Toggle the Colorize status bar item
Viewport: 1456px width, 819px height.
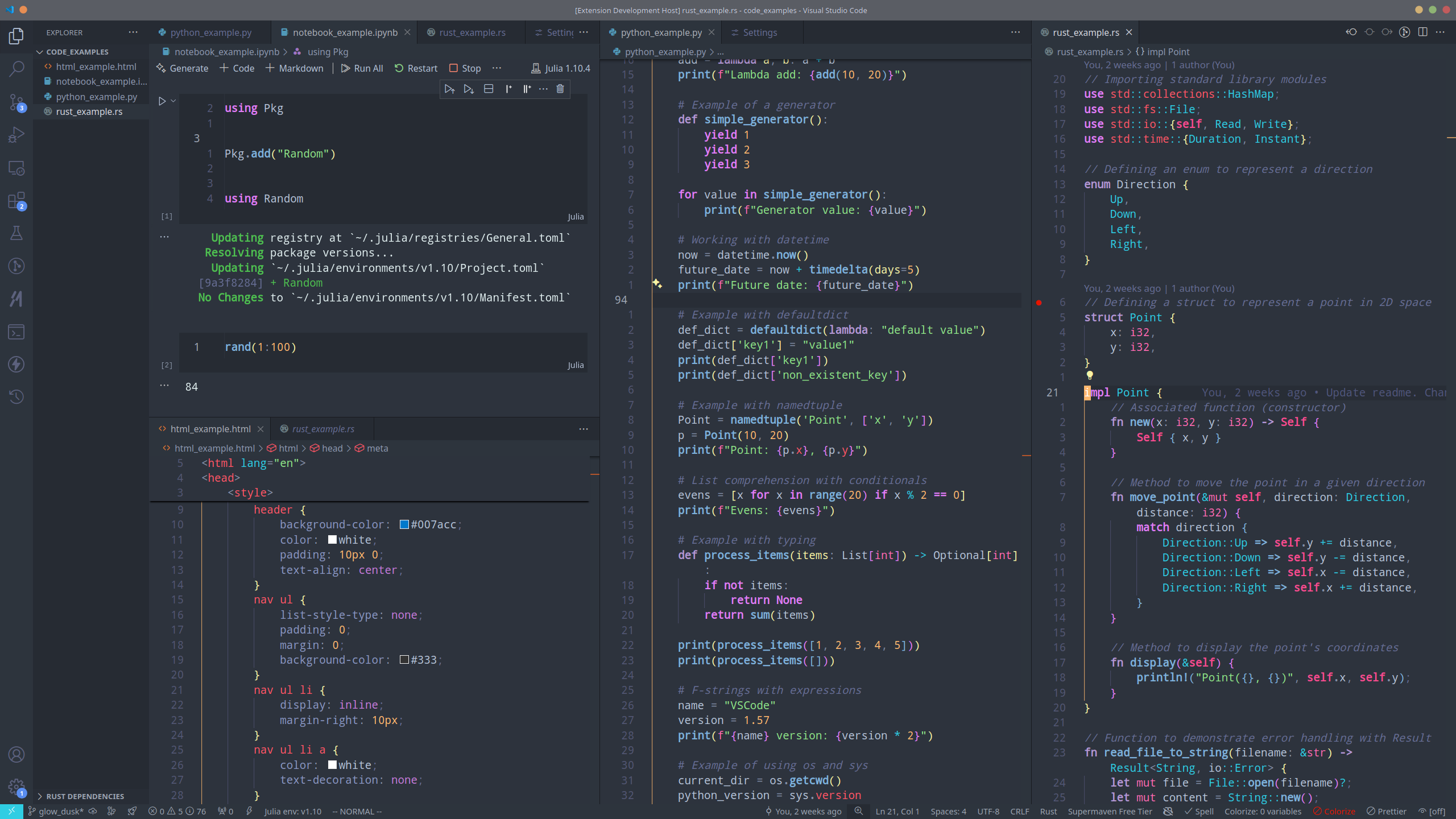coord(1334,812)
